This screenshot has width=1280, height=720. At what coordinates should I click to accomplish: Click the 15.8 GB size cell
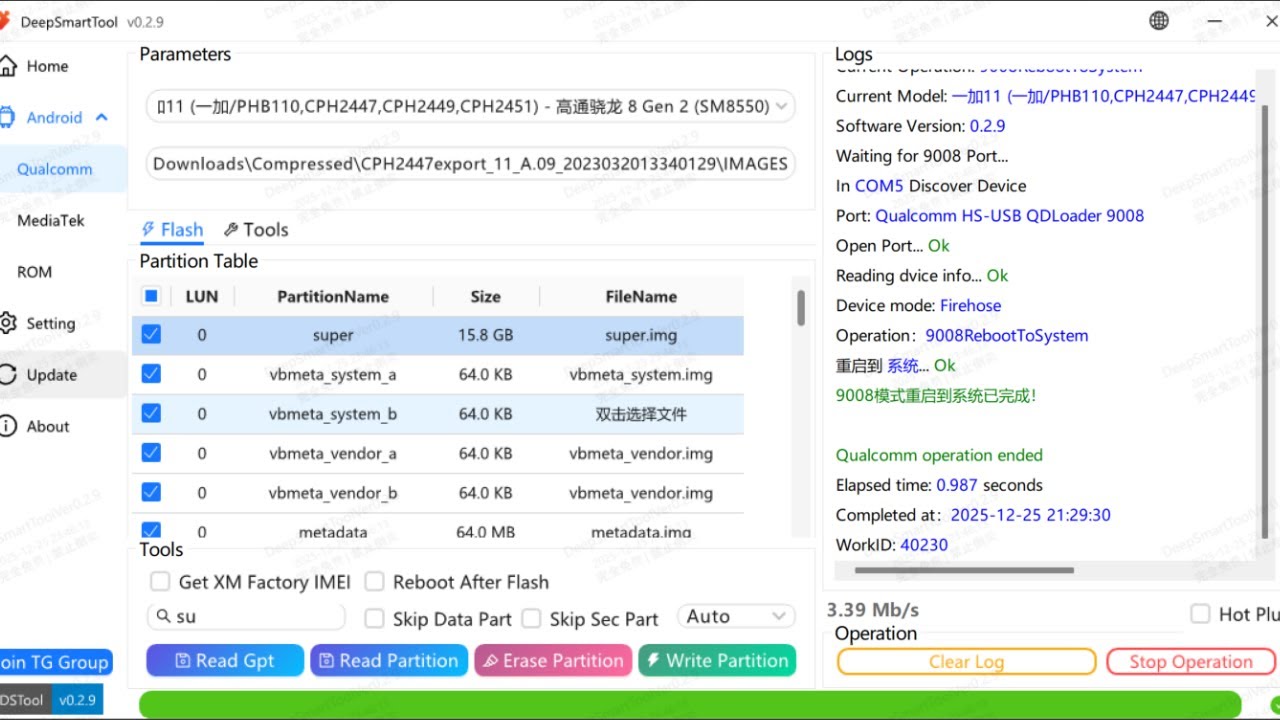tap(486, 335)
